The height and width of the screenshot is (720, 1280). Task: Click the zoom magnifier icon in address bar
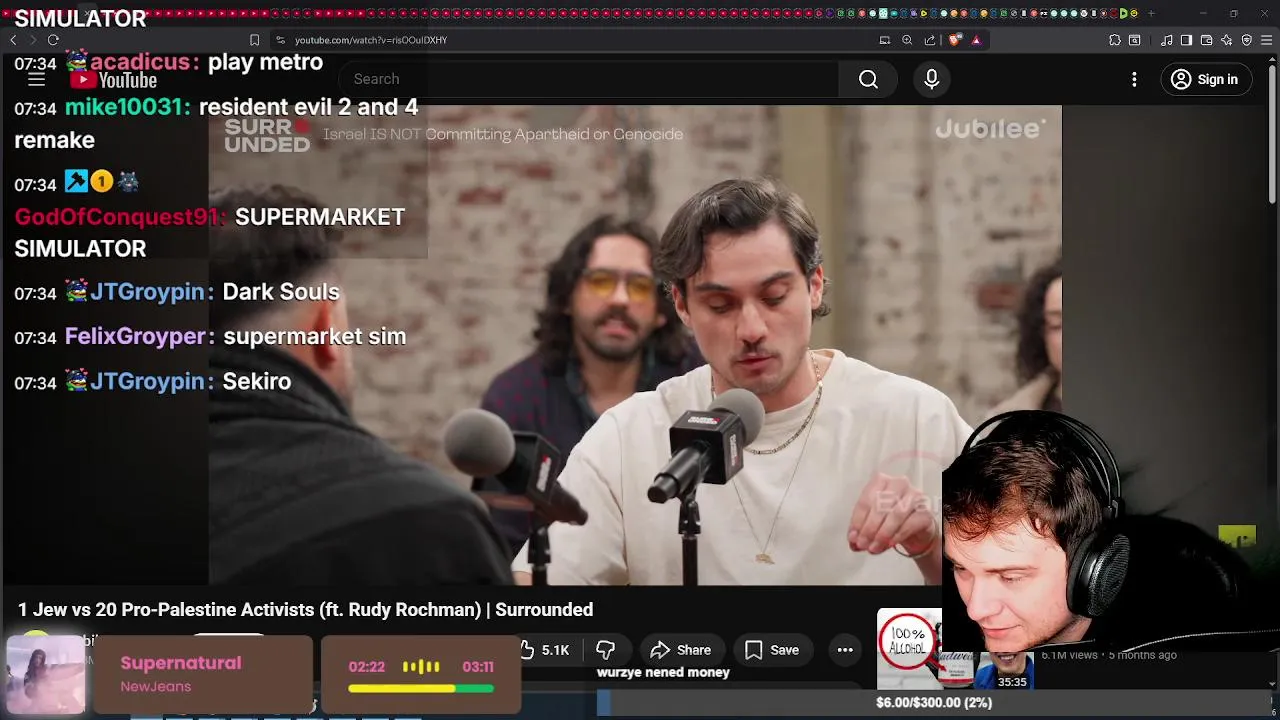(x=907, y=40)
